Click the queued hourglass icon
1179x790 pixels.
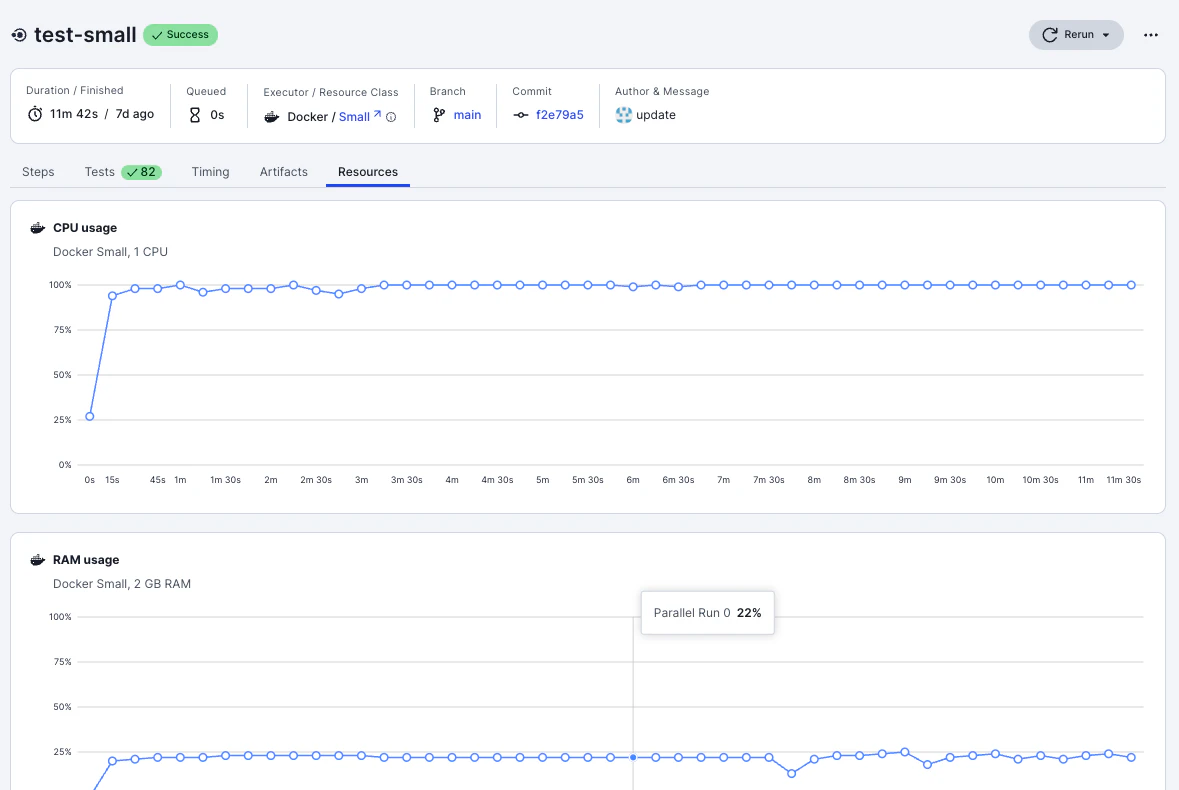195,115
